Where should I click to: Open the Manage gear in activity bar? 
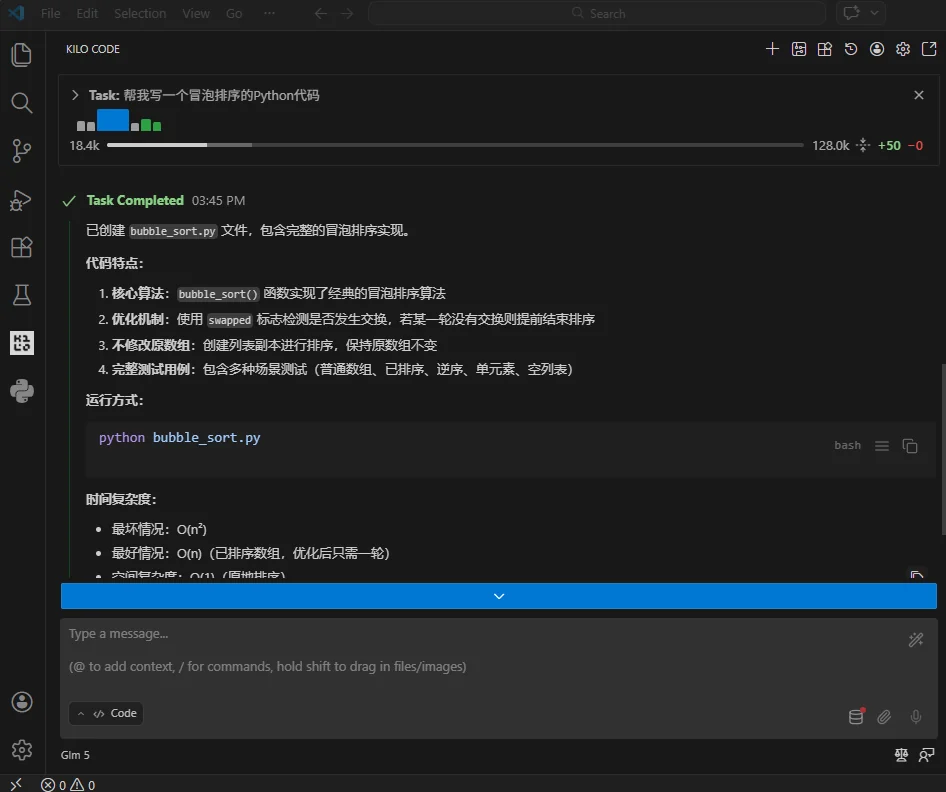click(x=22, y=750)
